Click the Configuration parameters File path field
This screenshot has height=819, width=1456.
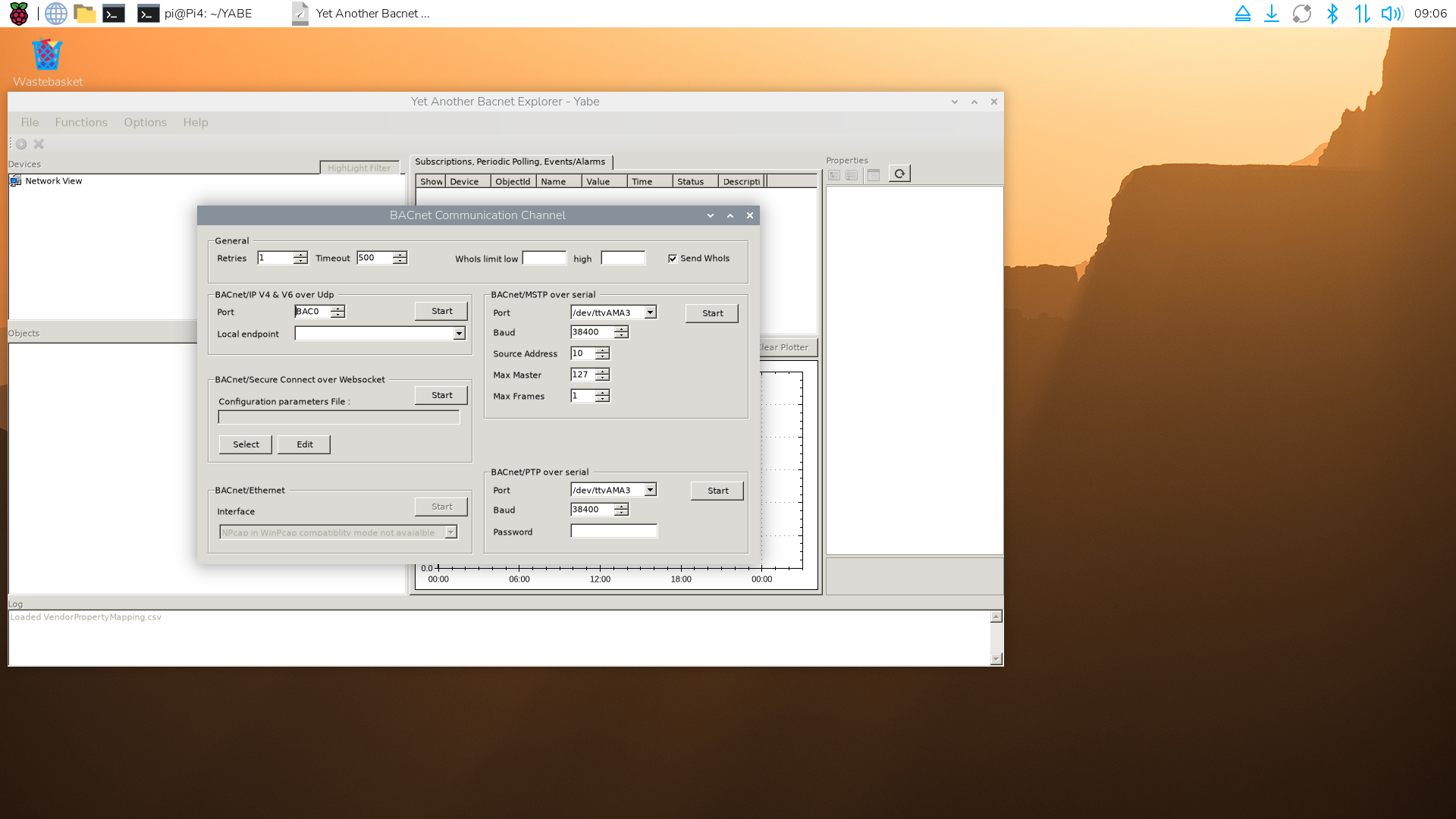(x=339, y=417)
